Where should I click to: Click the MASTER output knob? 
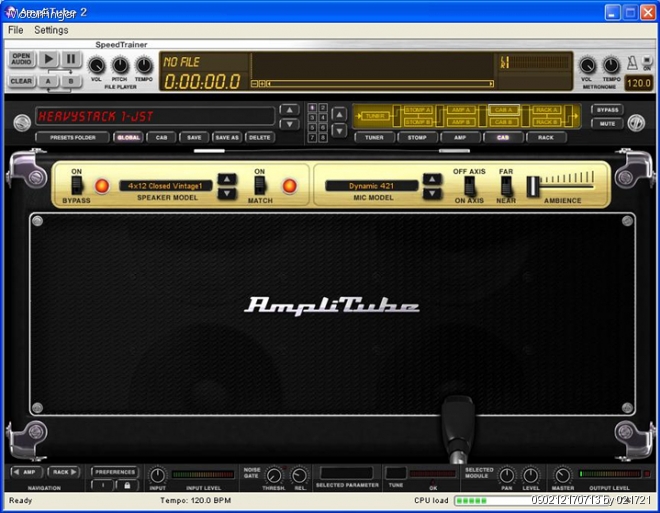point(562,475)
